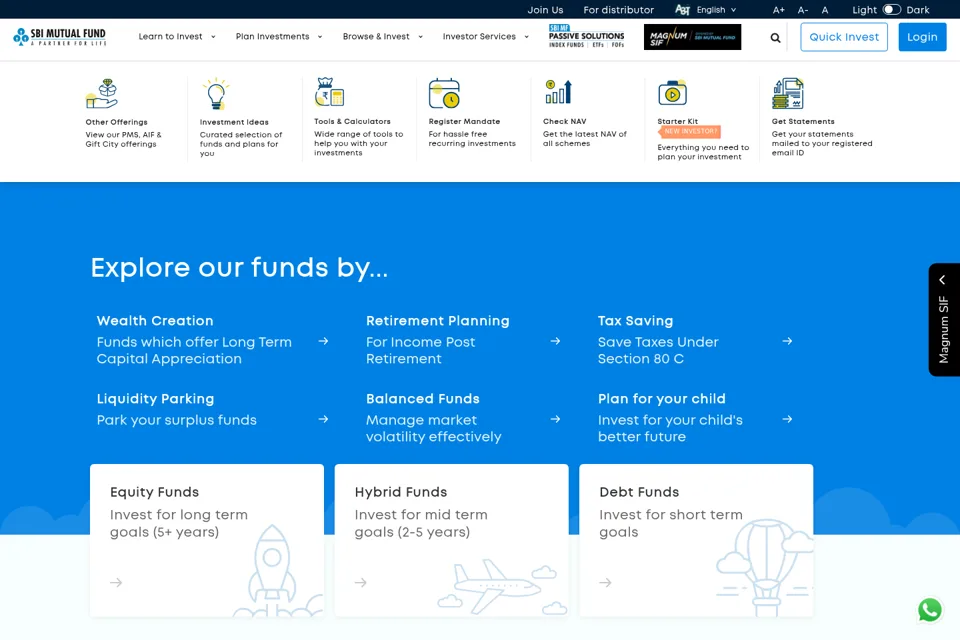Click the Debt Funds card arrow
The height and width of the screenshot is (640, 960).
(605, 582)
